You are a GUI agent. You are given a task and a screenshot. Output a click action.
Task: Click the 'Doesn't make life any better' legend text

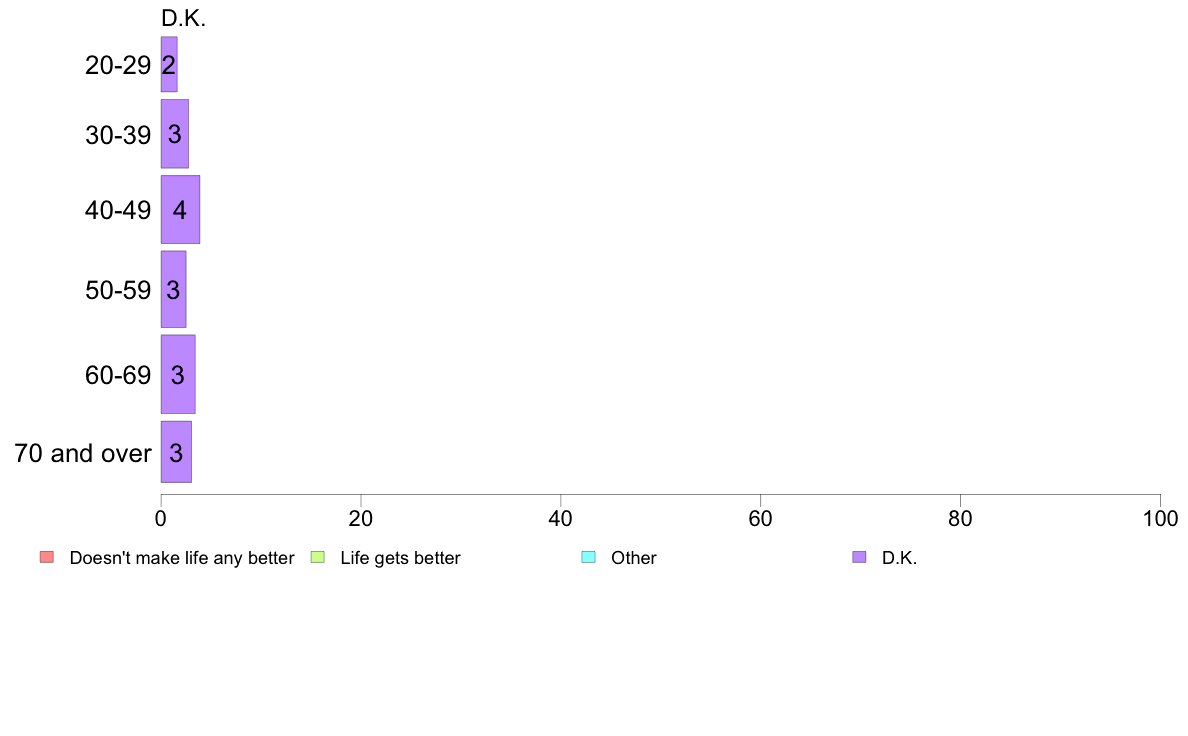click(x=182, y=558)
